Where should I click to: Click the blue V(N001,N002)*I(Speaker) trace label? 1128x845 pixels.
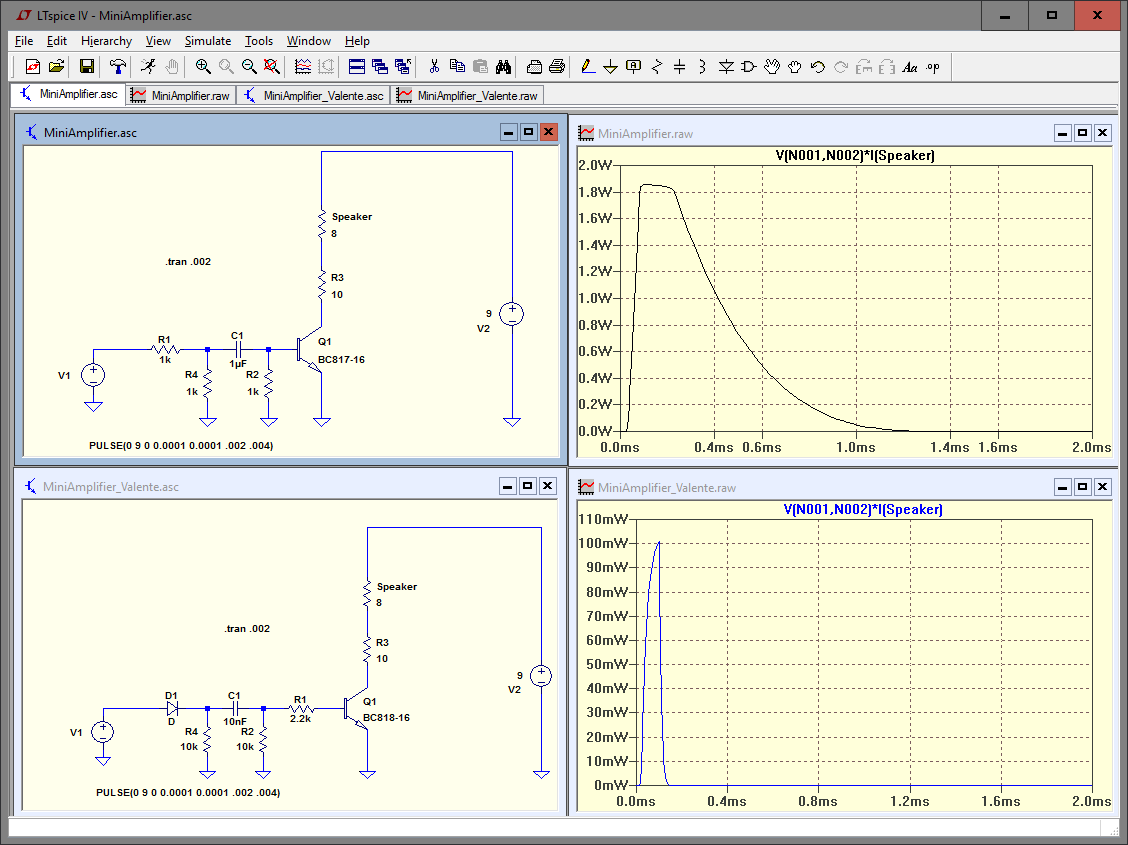863,509
